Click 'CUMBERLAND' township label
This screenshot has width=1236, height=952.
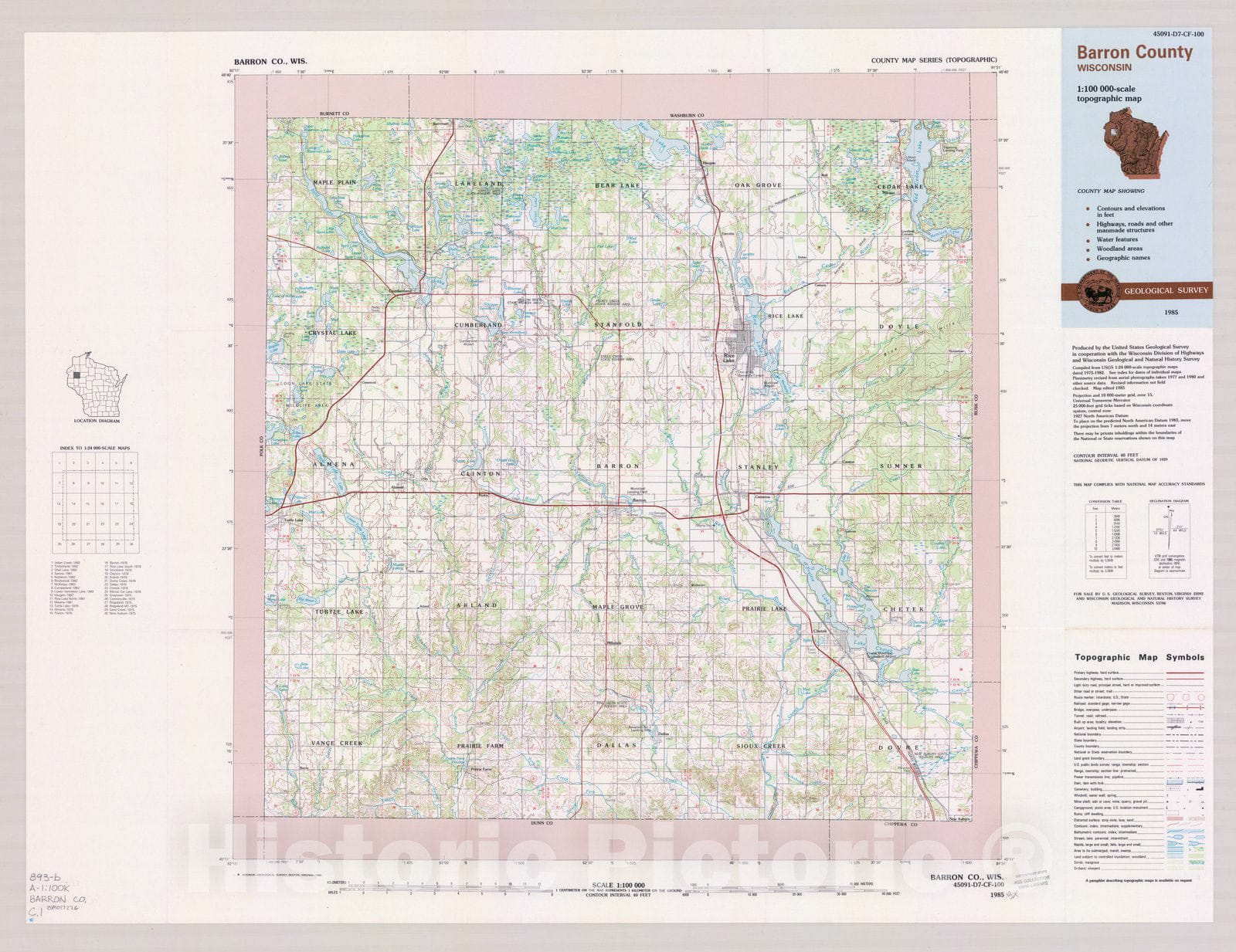coord(478,325)
